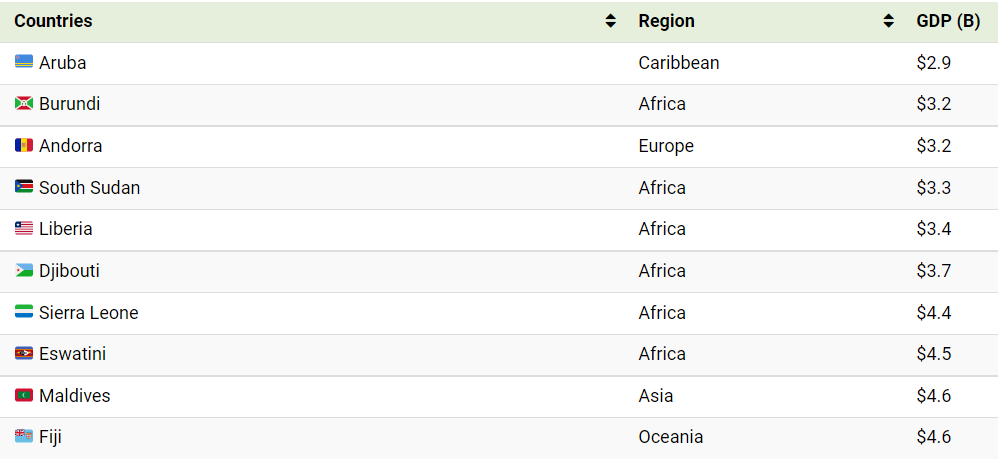The height and width of the screenshot is (461, 998).
Task: Click the Fiji flag icon
Action: (x=24, y=437)
